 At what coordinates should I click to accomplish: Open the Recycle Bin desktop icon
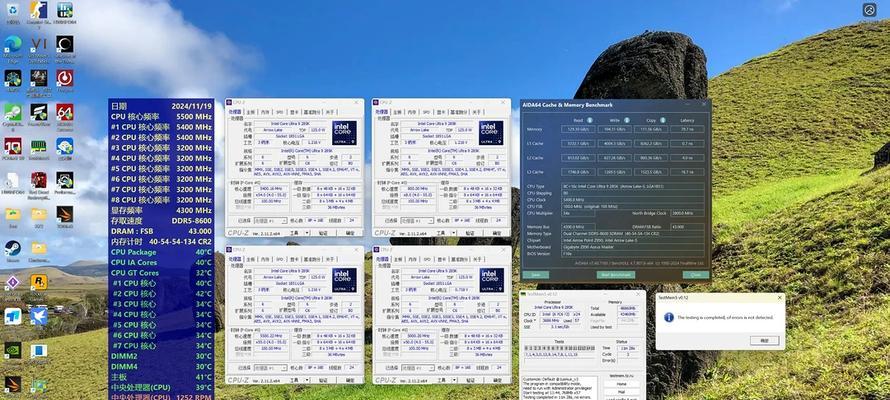(x=12, y=10)
